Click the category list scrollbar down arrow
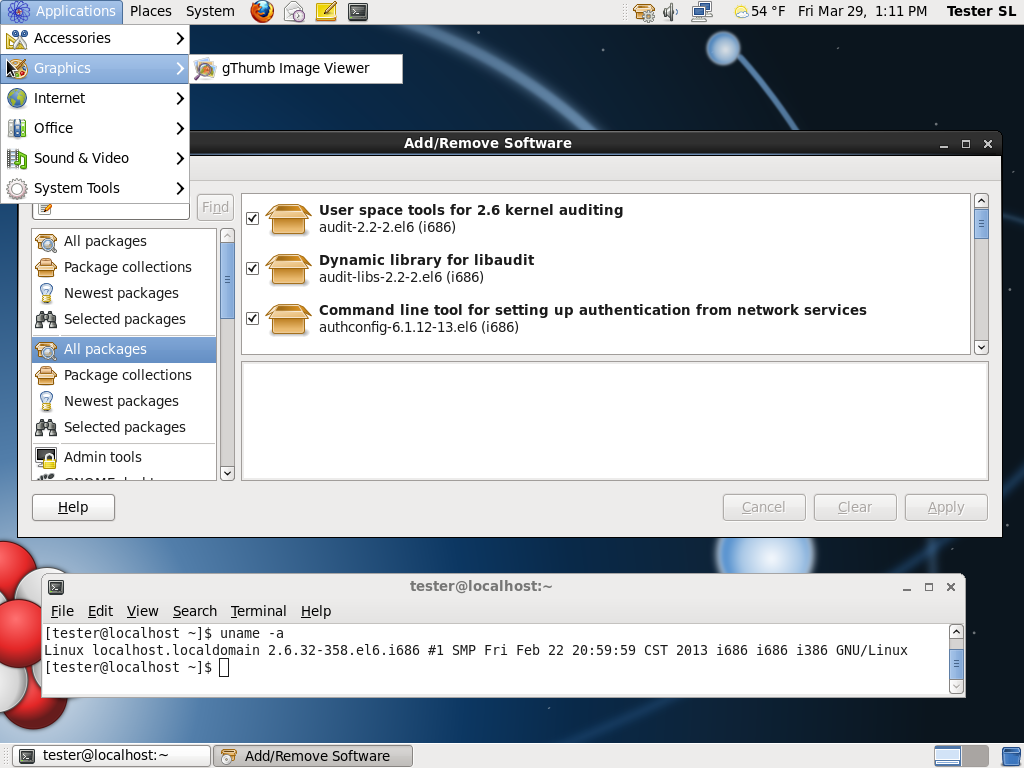 click(227, 473)
